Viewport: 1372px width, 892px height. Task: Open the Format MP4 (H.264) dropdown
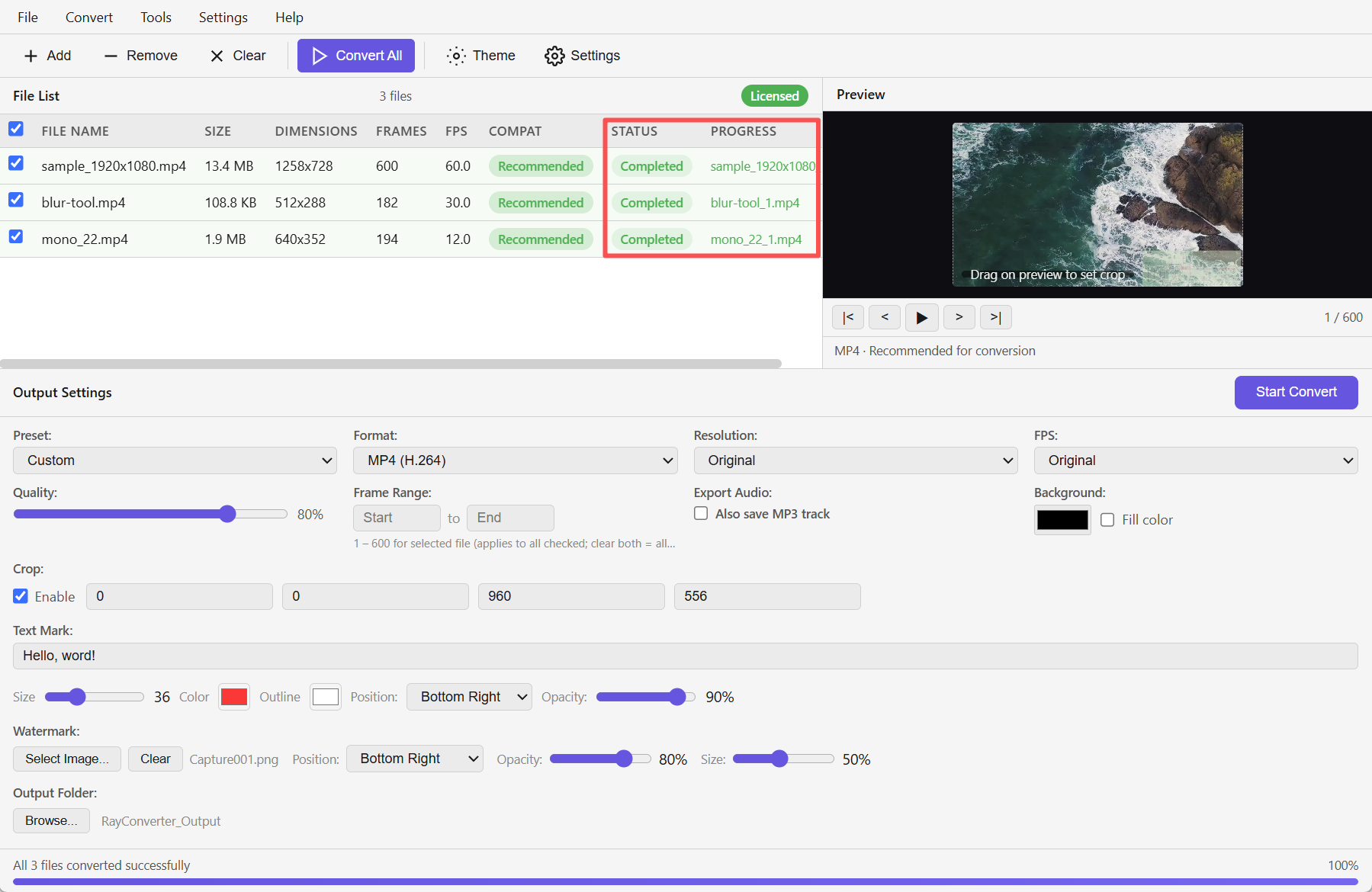coord(516,460)
